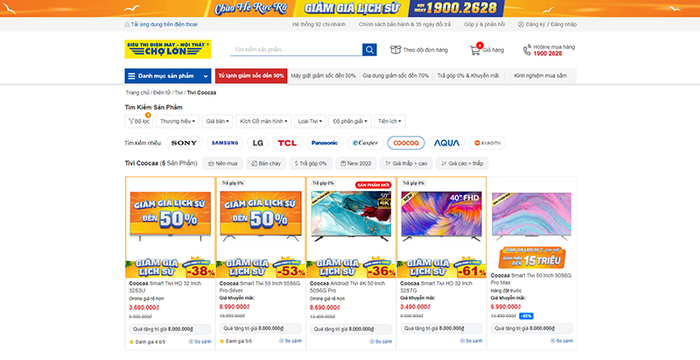The width and height of the screenshot is (700, 360).
Task: Click So sánh for 50S6G Pro Max
Action: [x=561, y=341]
